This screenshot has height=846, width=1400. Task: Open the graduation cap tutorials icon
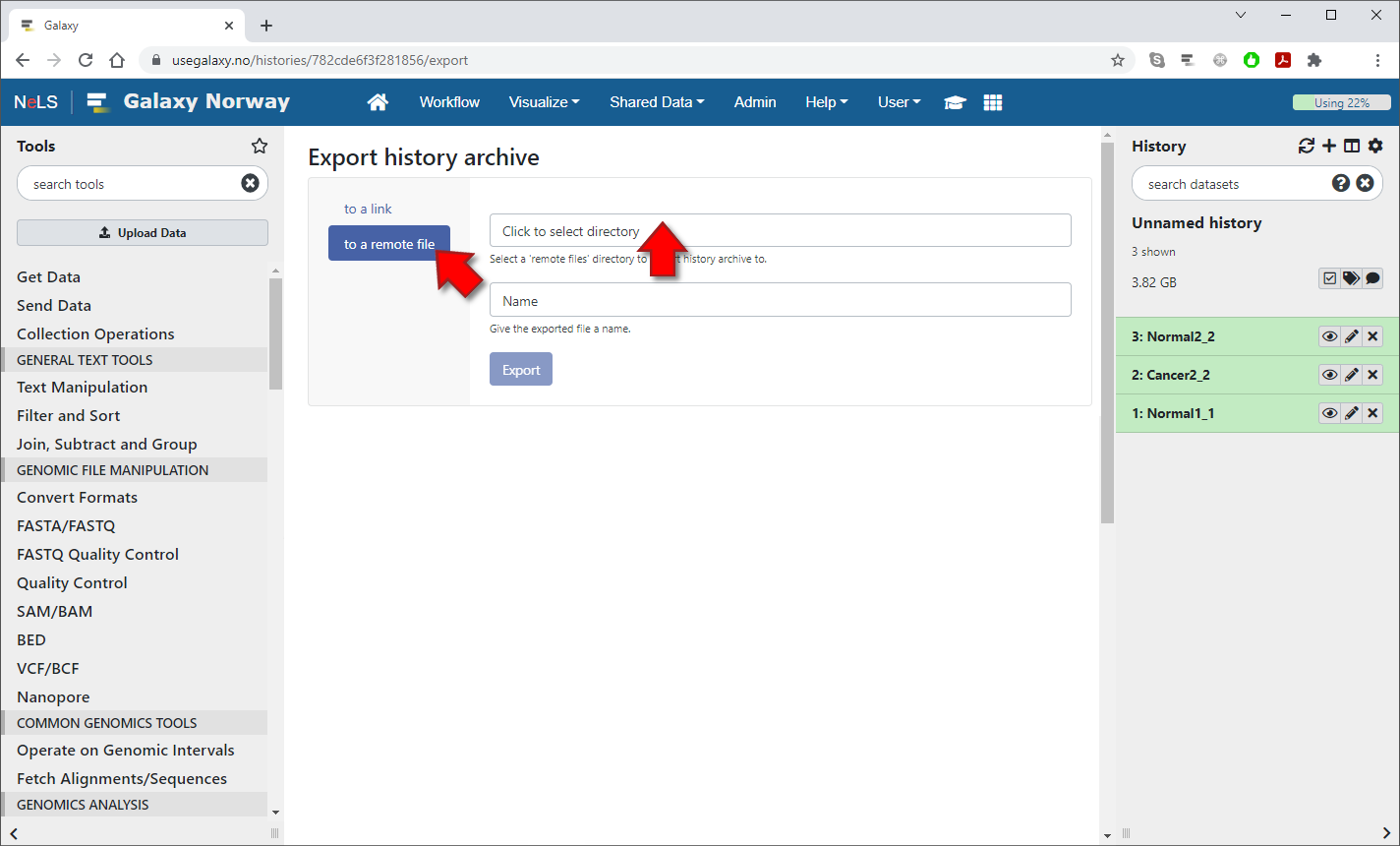click(x=955, y=102)
